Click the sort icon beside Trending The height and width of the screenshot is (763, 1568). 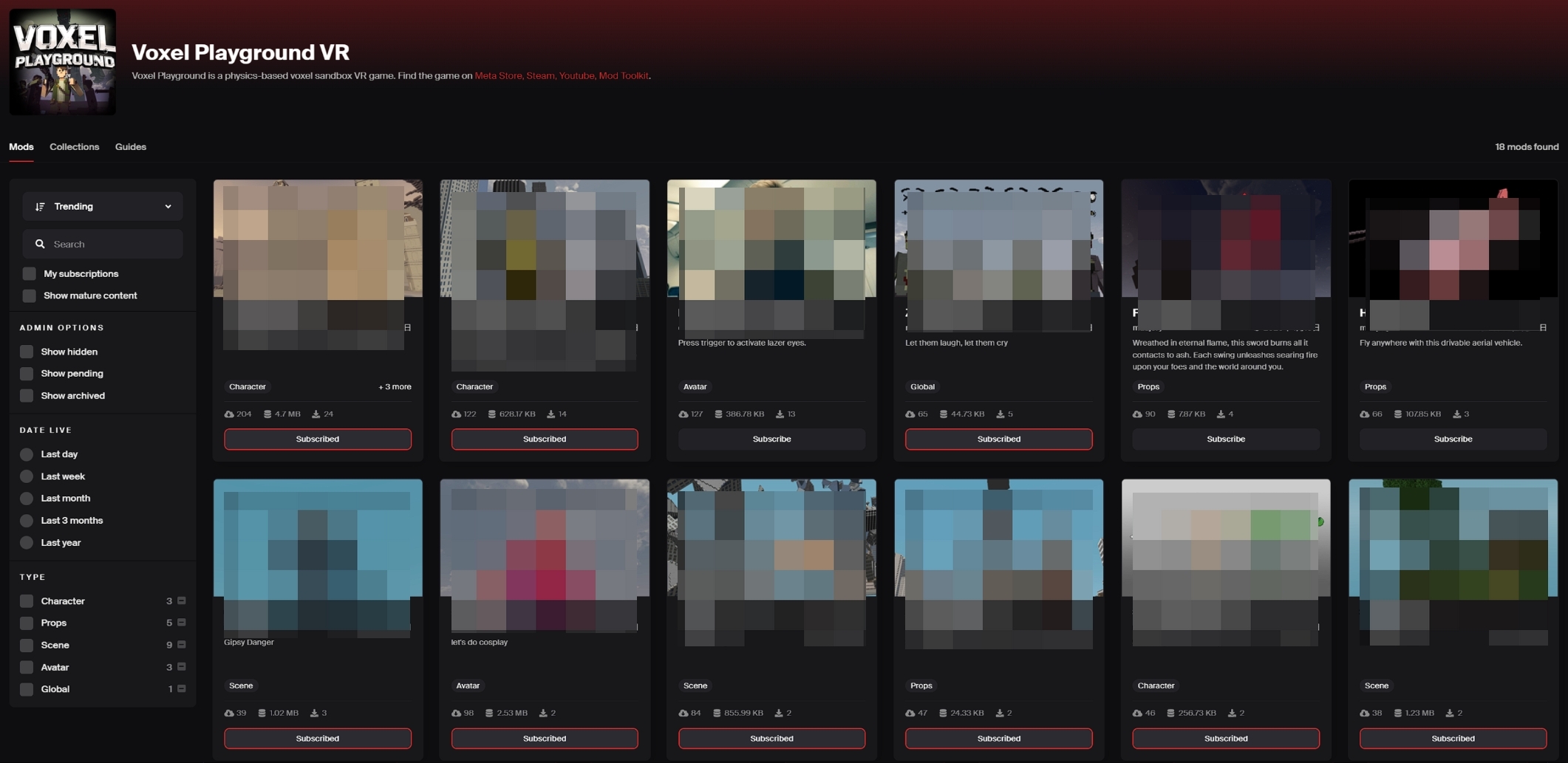pyautogui.click(x=40, y=207)
